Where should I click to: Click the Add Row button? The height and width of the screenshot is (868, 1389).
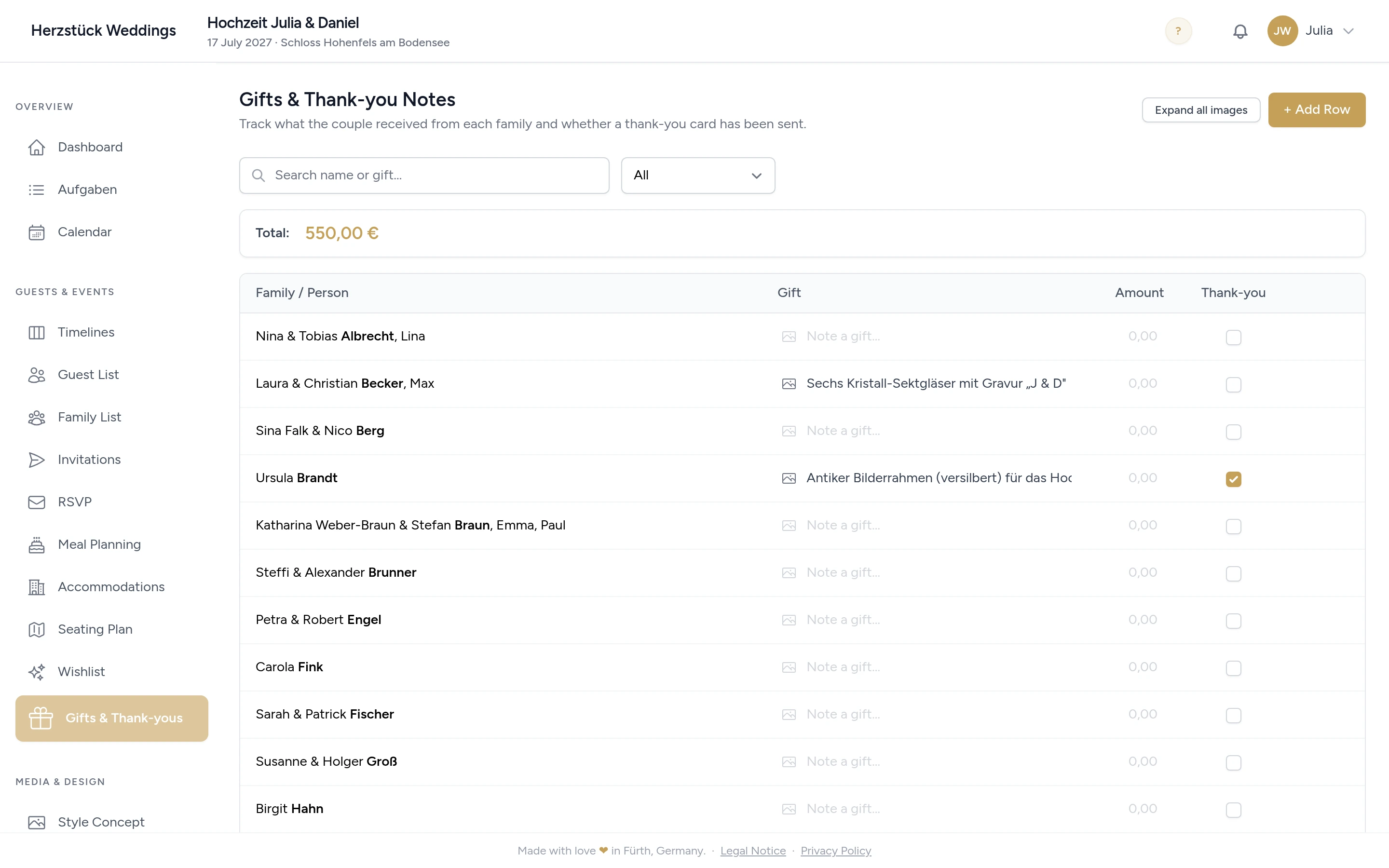1317,109
